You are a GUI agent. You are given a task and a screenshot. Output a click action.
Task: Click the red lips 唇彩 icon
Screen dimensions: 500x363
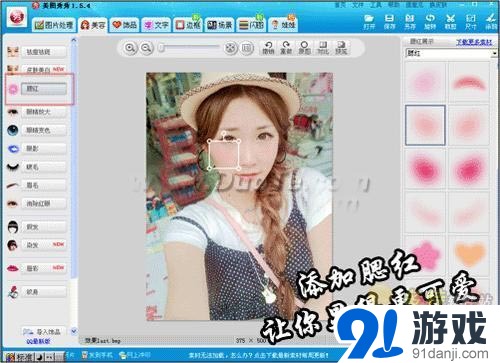(13, 268)
